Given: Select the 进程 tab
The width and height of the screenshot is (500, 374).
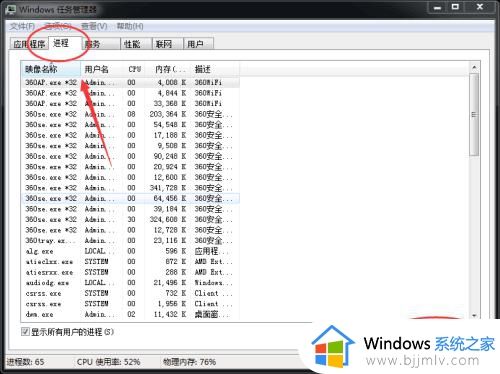Looking at the screenshot, I should (65, 43).
